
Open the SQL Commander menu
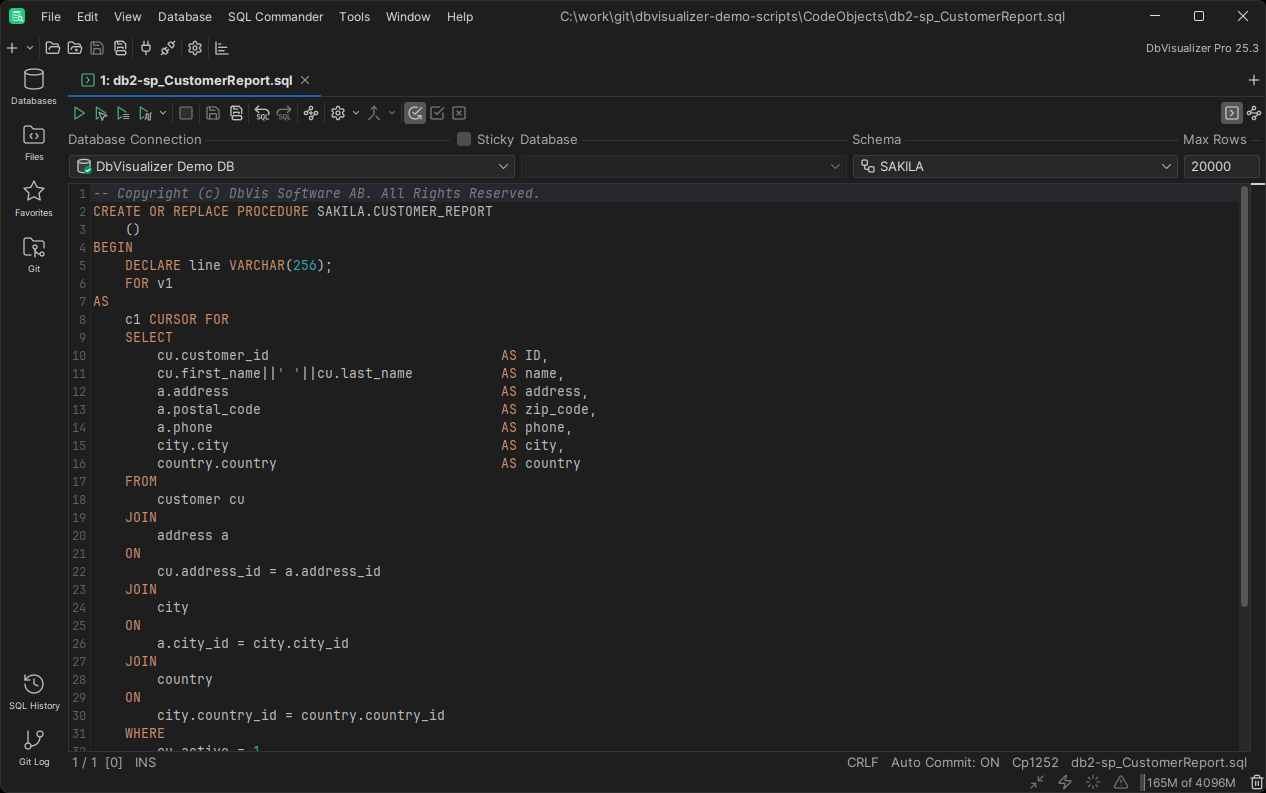(x=275, y=17)
